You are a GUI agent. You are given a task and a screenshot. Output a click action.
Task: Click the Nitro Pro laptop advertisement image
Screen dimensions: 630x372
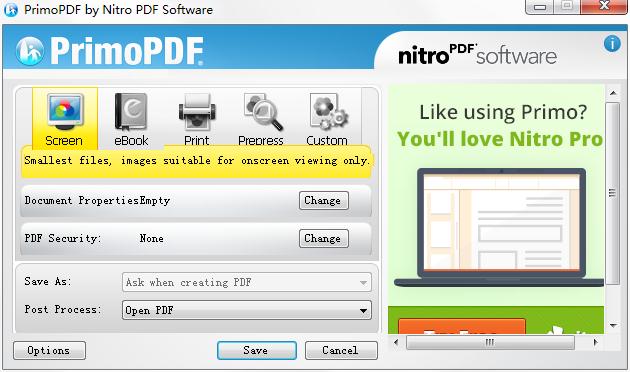click(x=498, y=227)
